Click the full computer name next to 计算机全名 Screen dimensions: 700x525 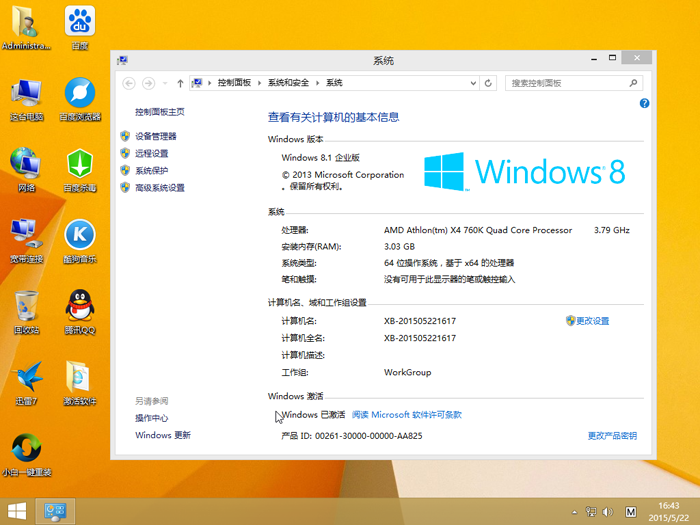(x=420, y=338)
